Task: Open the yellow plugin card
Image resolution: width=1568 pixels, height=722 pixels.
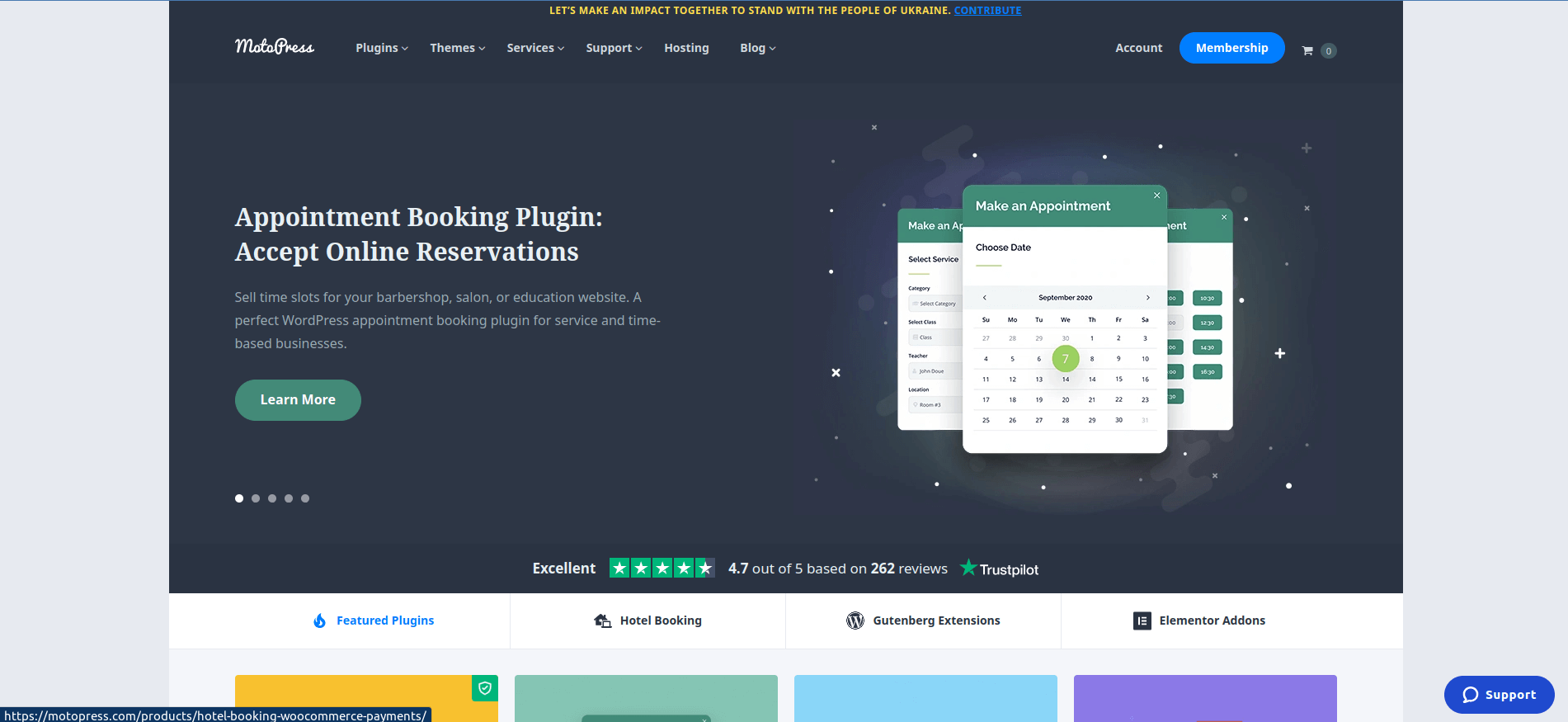Action: pos(366,698)
